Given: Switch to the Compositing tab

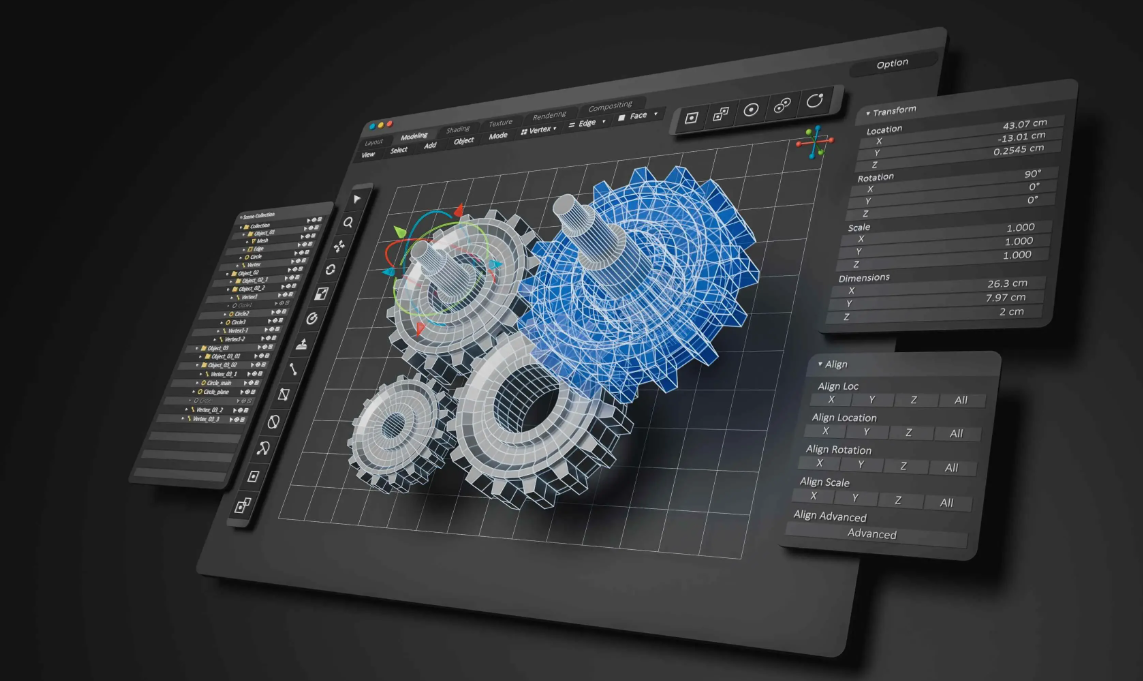Looking at the screenshot, I should tap(610, 106).
